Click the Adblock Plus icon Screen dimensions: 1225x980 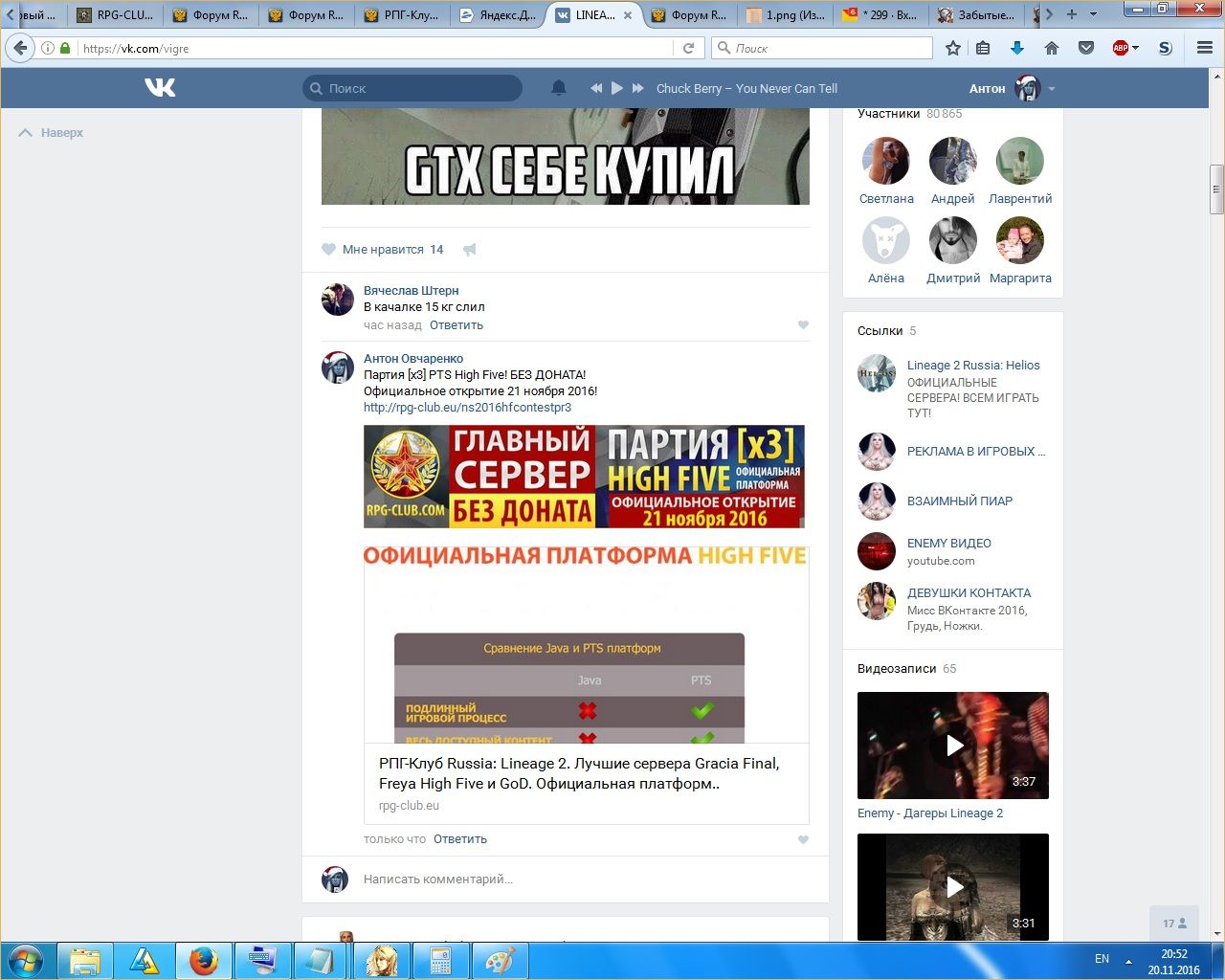click(1120, 48)
